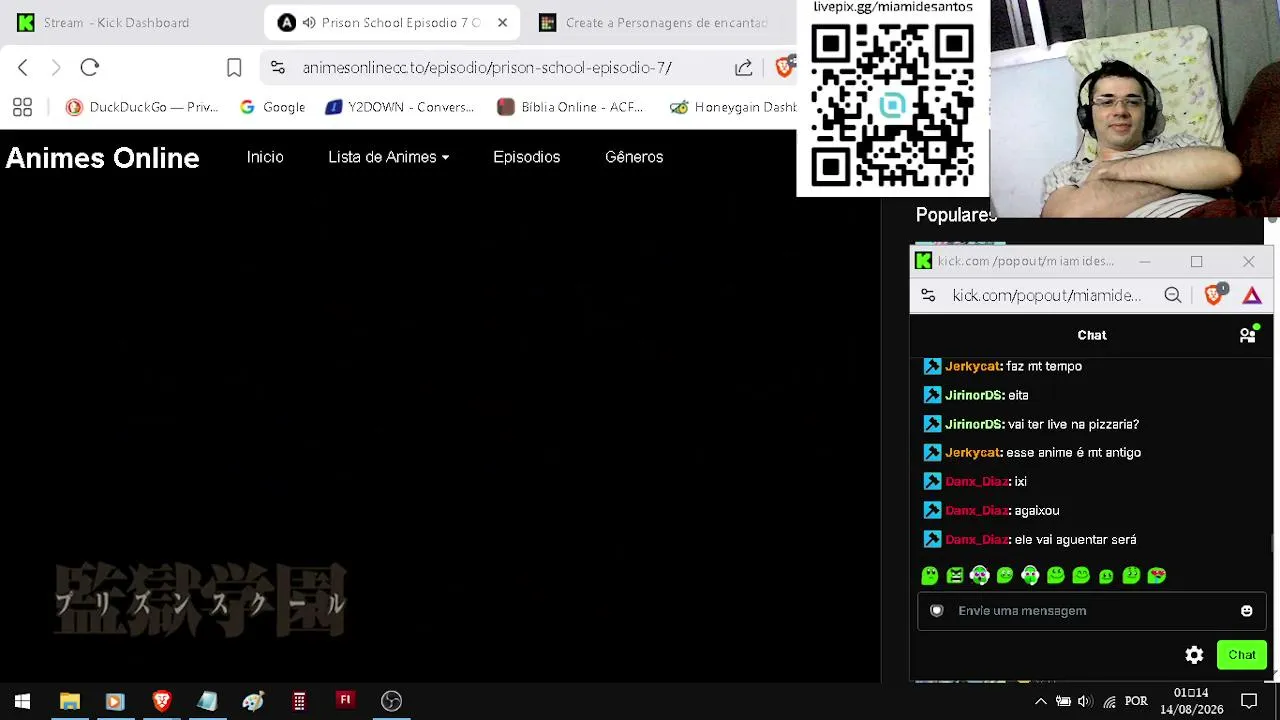The width and height of the screenshot is (1280, 720).
Task: Click Danx_Diaz username in 'agaixou' message
Action: pyautogui.click(x=976, y=510)
